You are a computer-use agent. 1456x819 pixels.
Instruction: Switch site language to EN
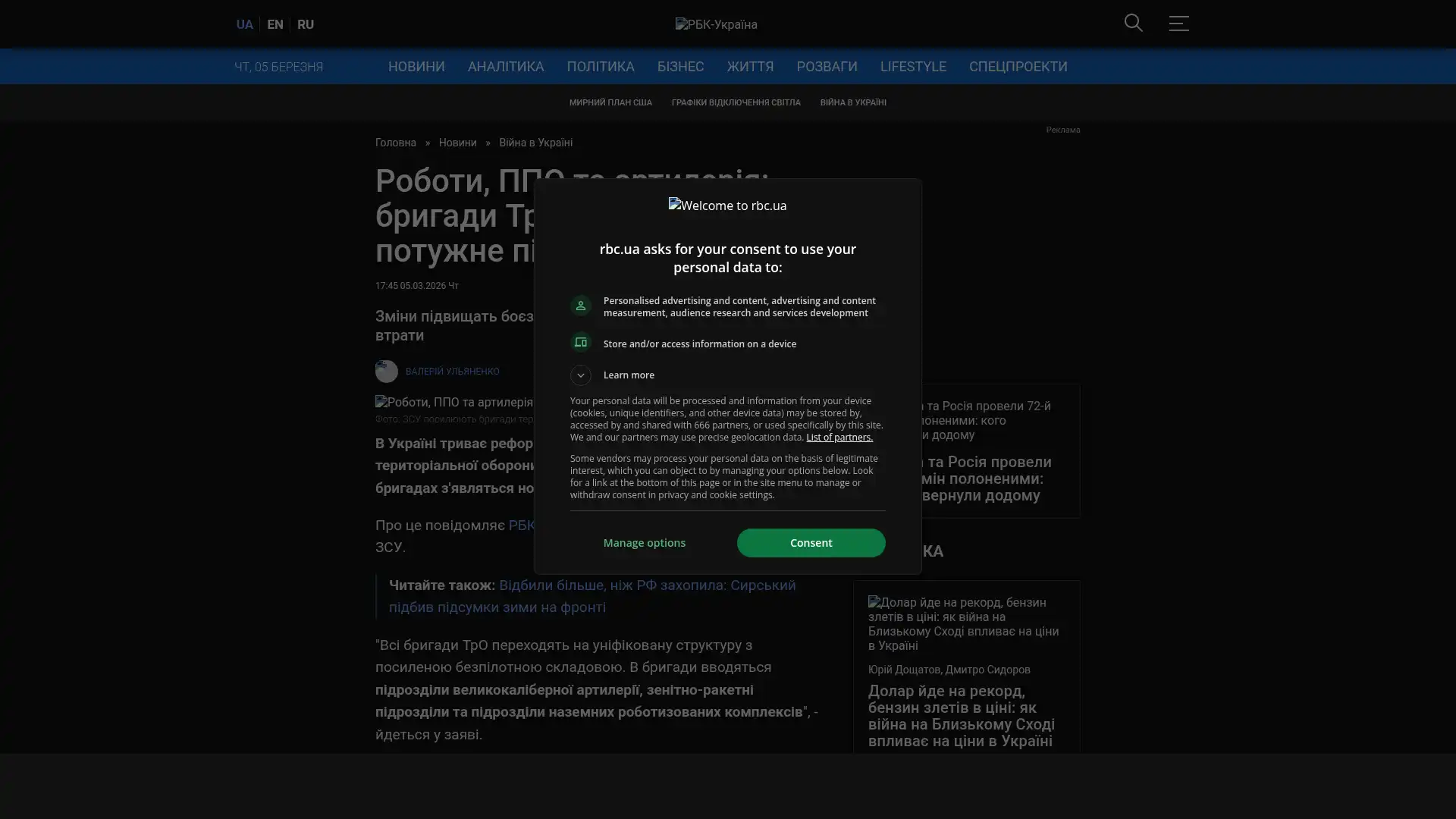[x=275, y=24]
